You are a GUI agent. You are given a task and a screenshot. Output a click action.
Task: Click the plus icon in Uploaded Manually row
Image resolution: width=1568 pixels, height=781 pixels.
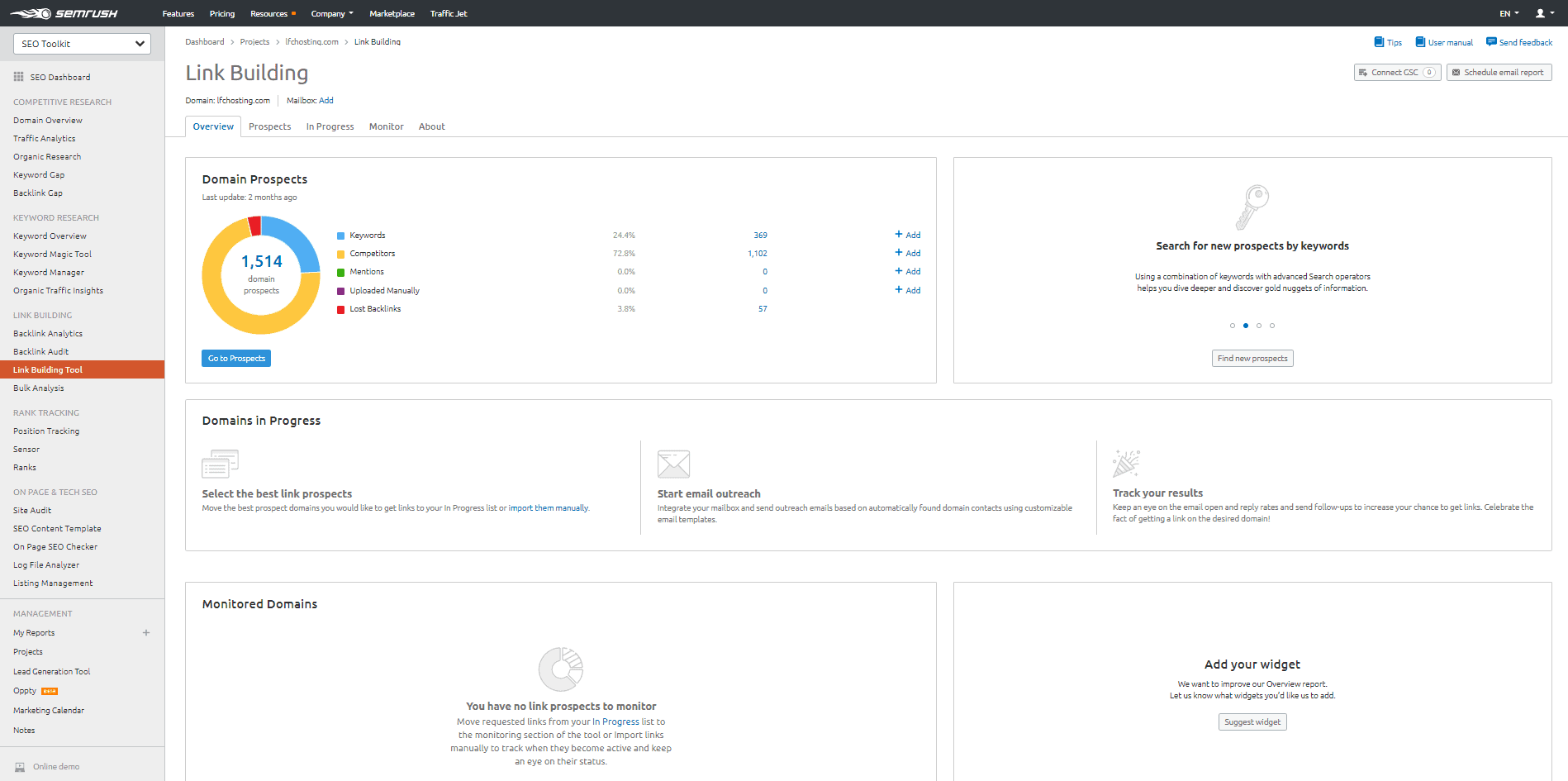(899, 290)
